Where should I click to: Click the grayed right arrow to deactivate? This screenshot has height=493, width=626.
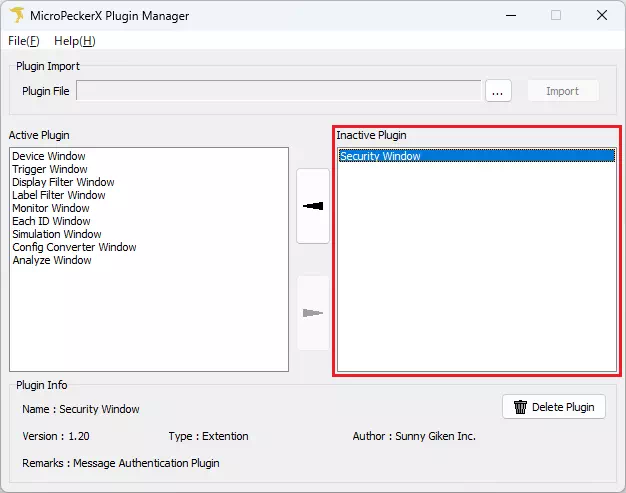tap(313, 313)
